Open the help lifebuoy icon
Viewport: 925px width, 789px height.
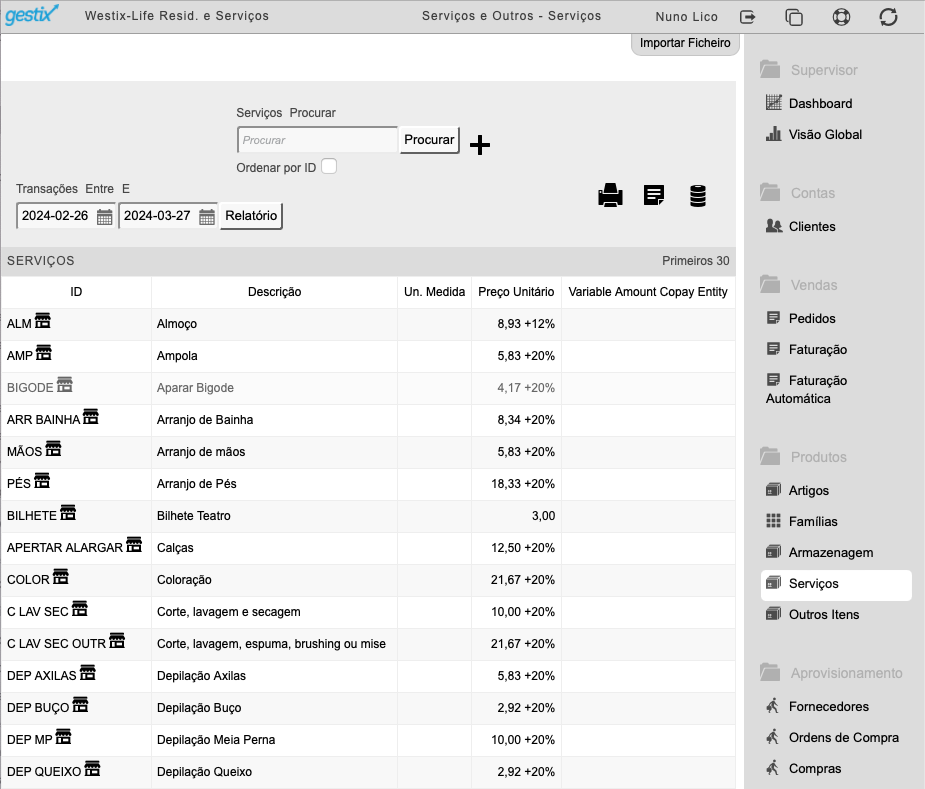point(841,17)
